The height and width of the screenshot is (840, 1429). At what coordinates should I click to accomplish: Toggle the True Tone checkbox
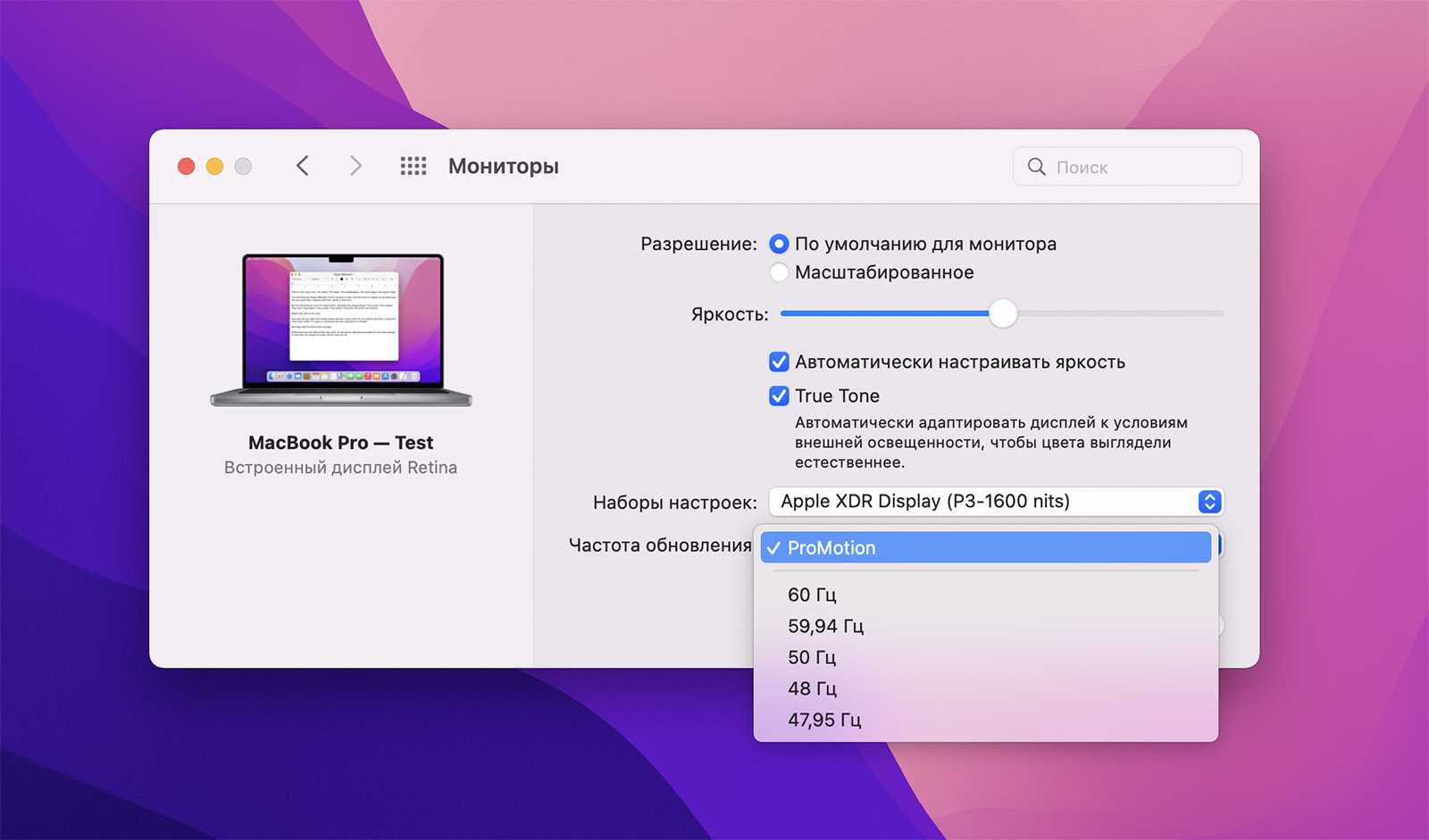[779, 395]
